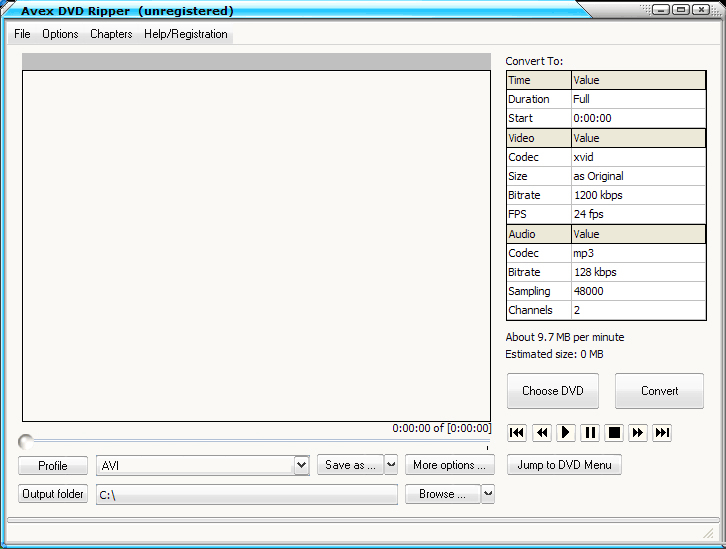Image resolution: width=726 pixels, height=549 pixels.
Task: Click the fast forward icon
Action: [638, 433]
